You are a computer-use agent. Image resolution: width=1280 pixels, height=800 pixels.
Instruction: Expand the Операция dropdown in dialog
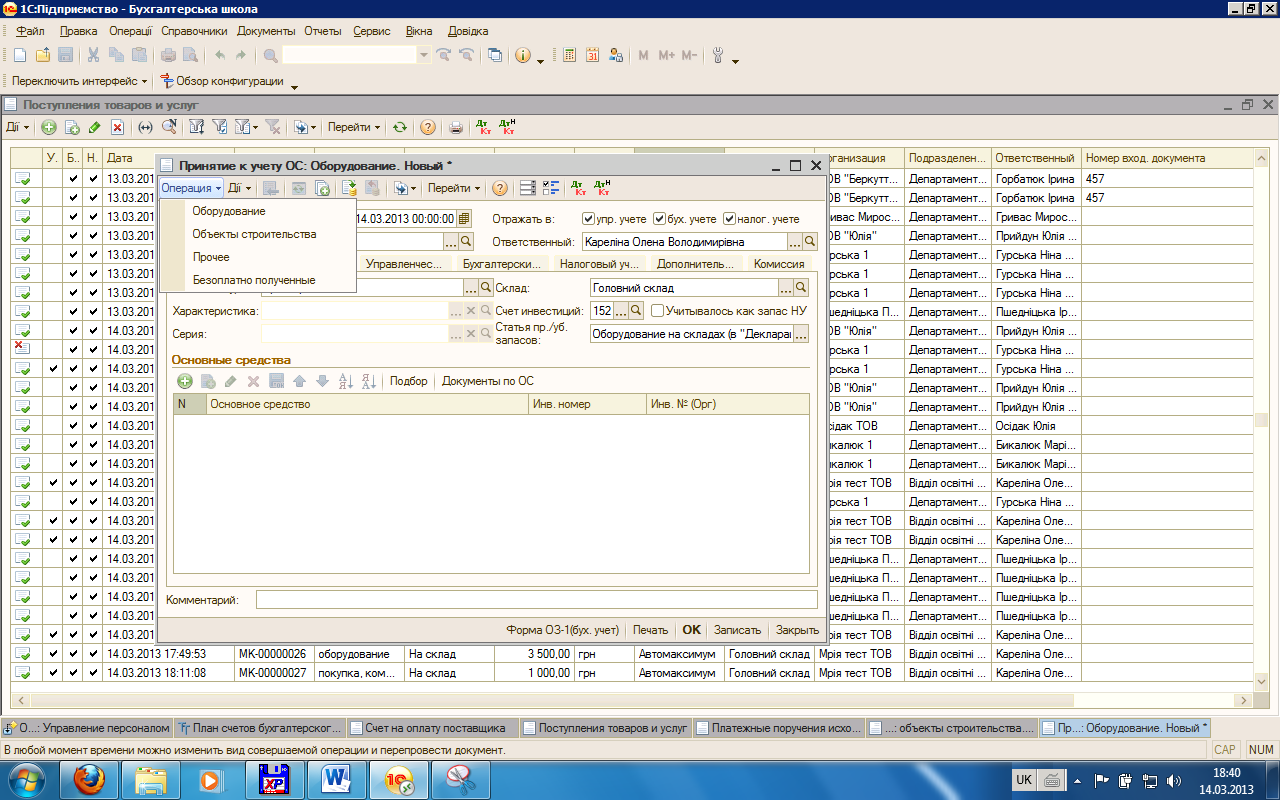coord(191,188)
